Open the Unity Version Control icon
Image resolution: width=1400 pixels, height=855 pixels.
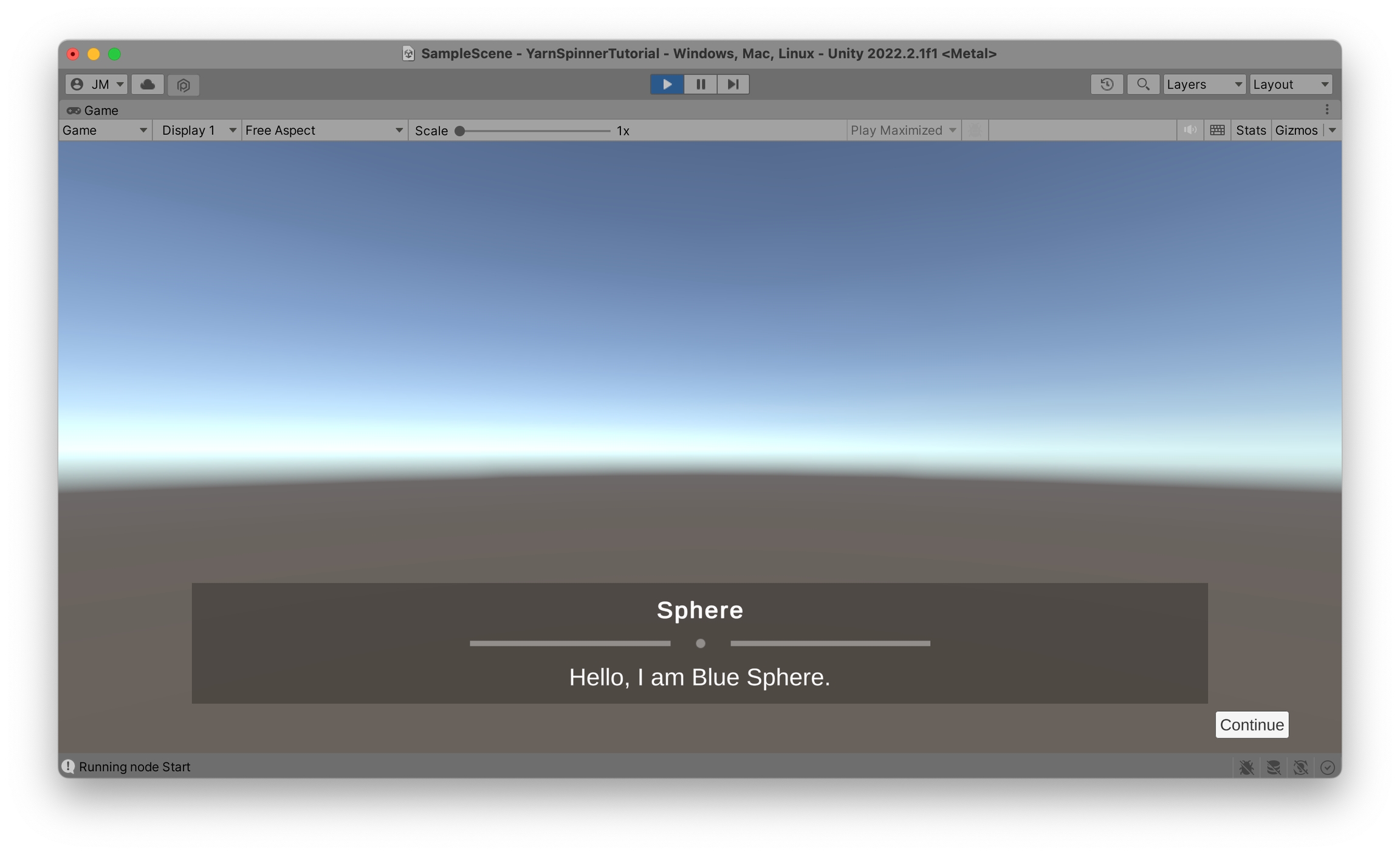click(x=184, y=84)
